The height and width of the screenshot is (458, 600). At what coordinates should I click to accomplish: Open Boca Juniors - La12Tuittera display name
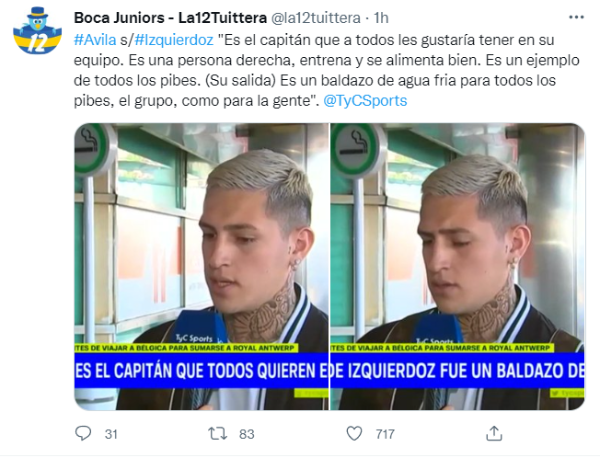coord(170,18)
